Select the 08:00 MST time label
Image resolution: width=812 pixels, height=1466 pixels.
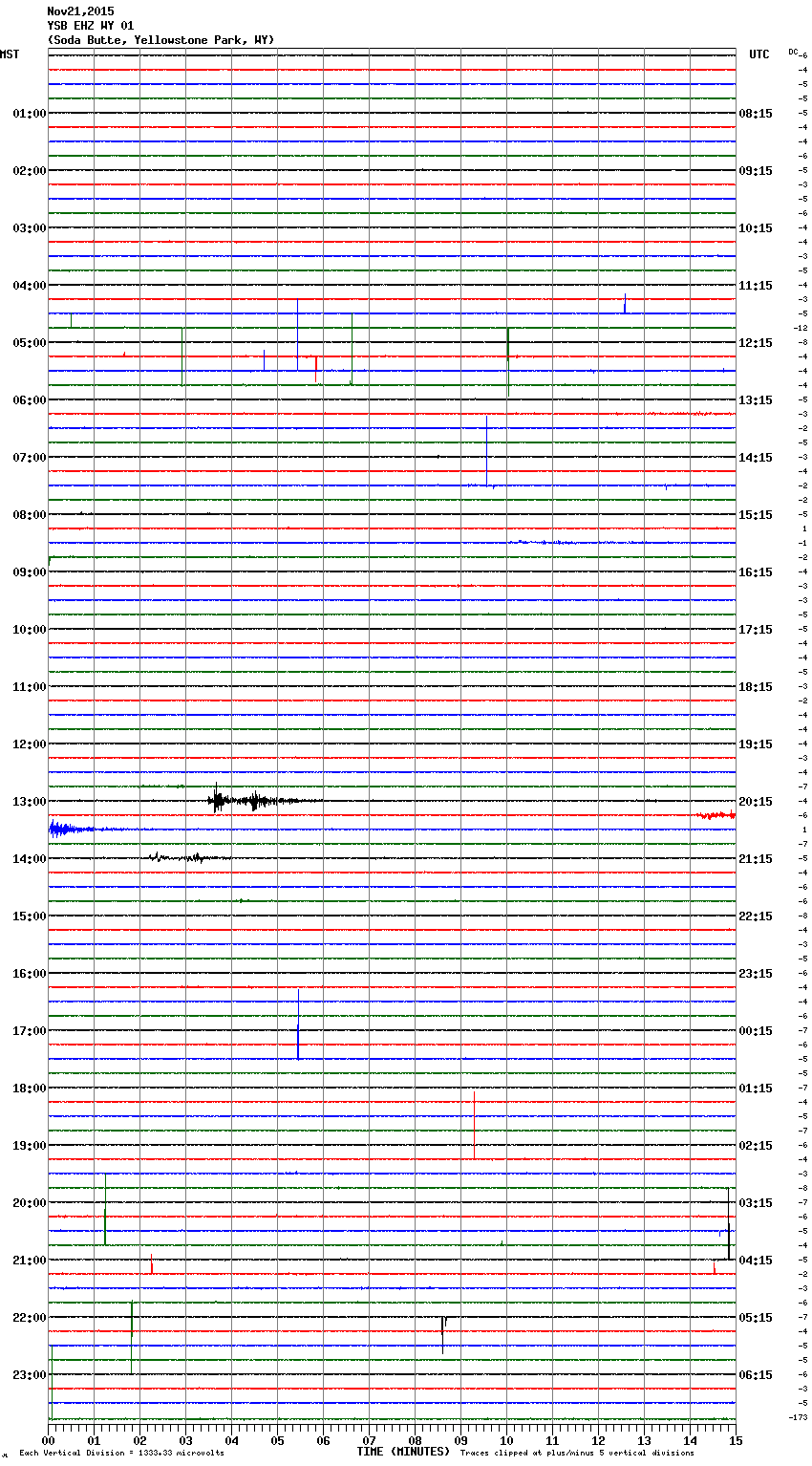[x=30, y=515]
